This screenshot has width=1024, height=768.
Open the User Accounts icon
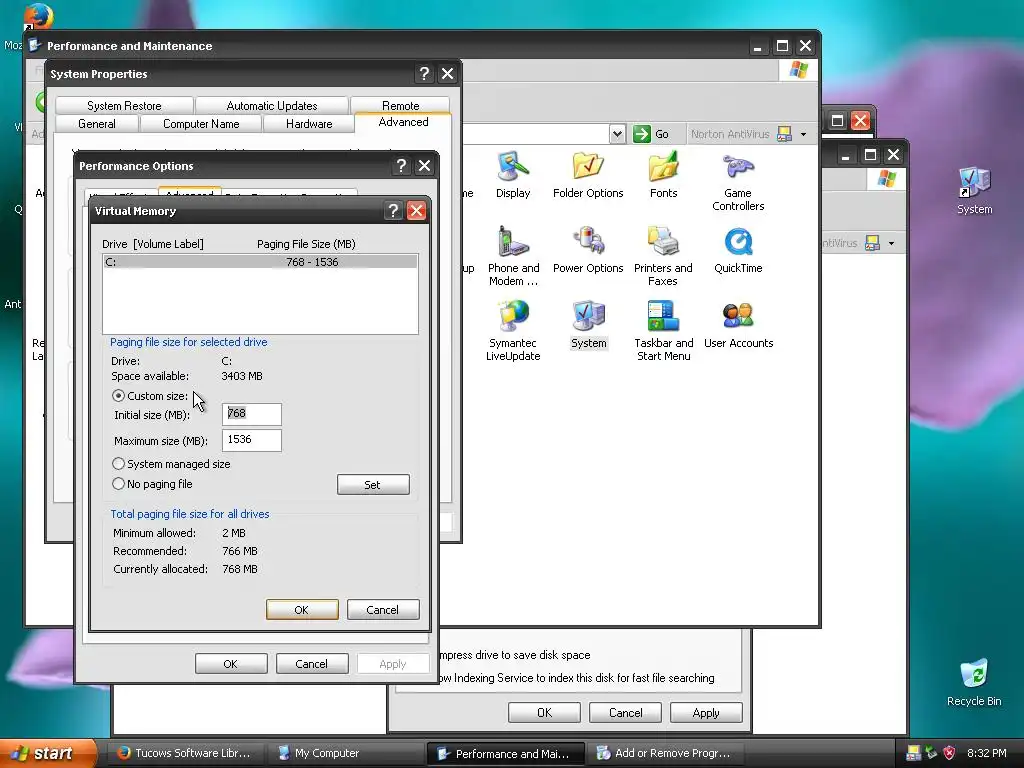coord(738,324)
